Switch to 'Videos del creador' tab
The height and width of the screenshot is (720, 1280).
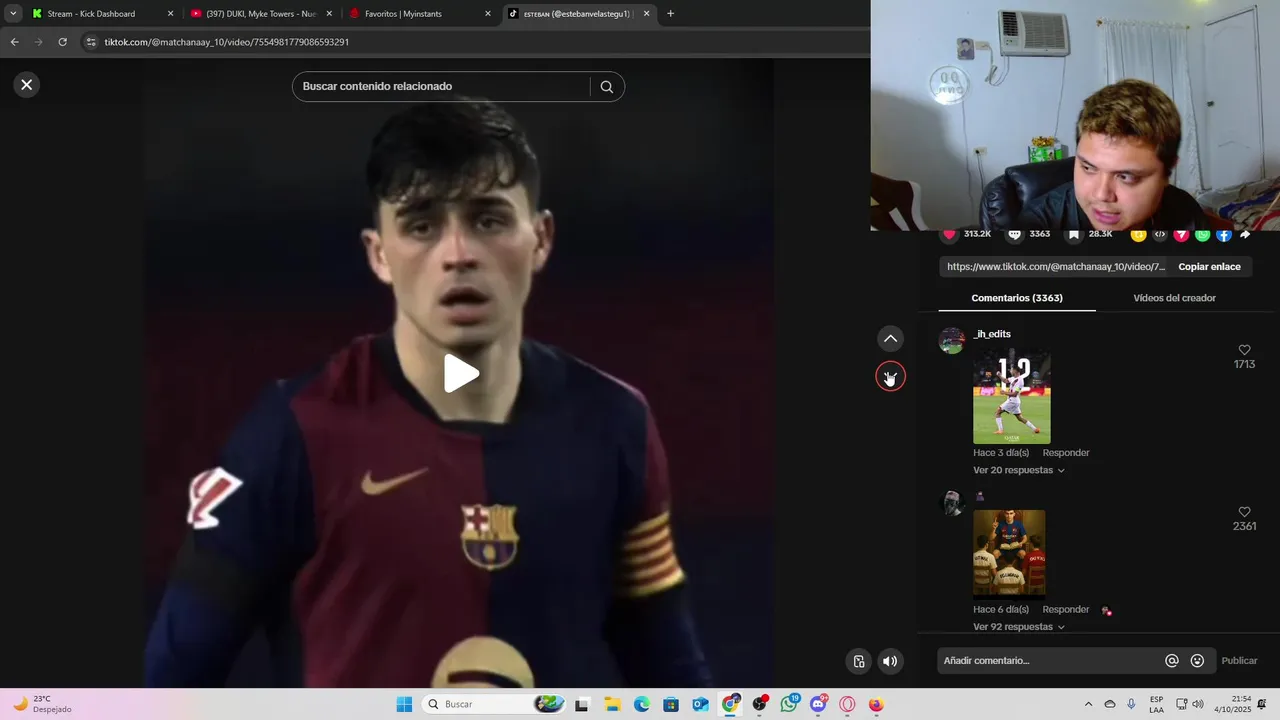(x=1174, y=298)
